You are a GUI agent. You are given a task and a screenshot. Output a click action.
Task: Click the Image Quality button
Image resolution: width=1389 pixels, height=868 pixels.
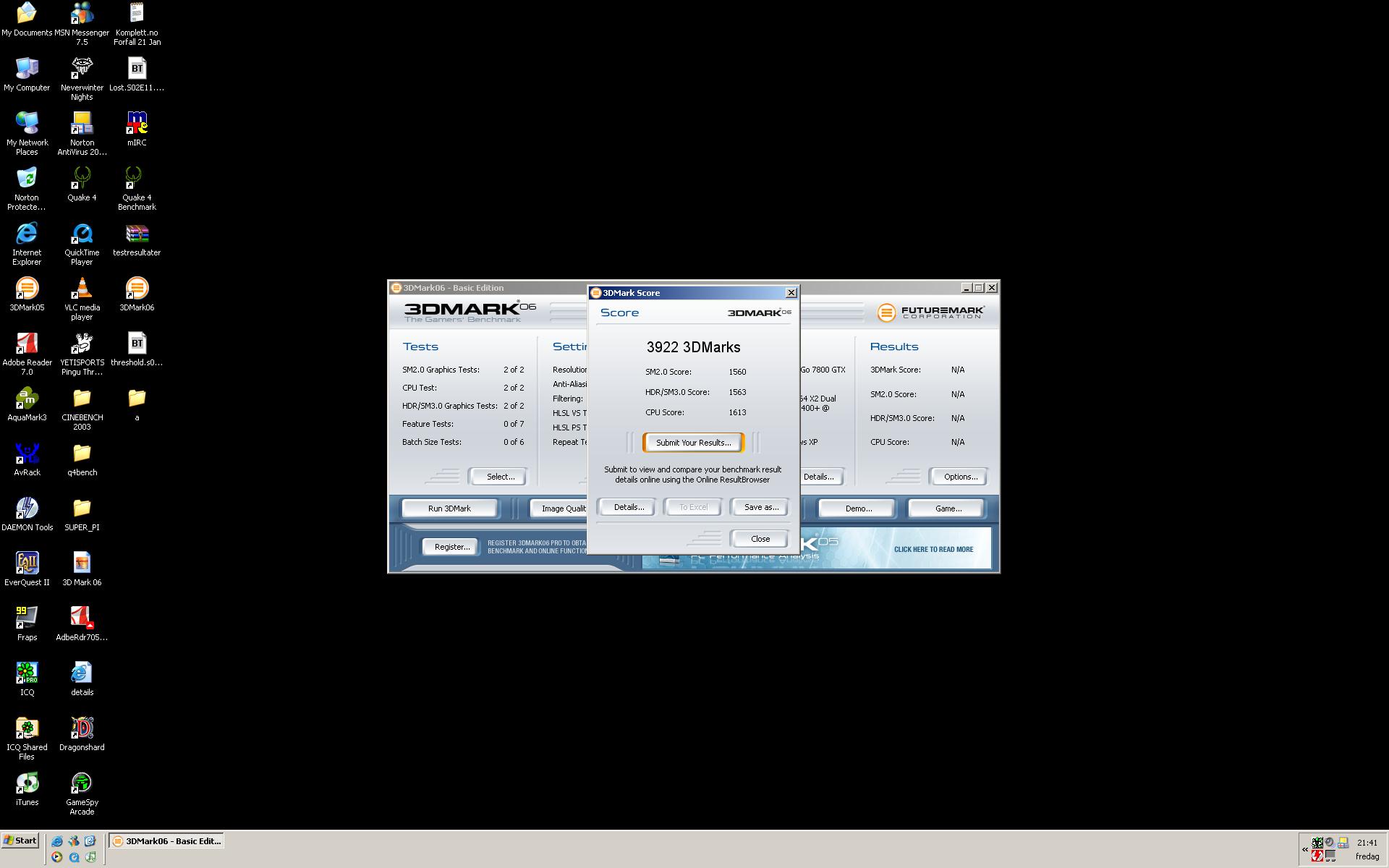[560, 509]
